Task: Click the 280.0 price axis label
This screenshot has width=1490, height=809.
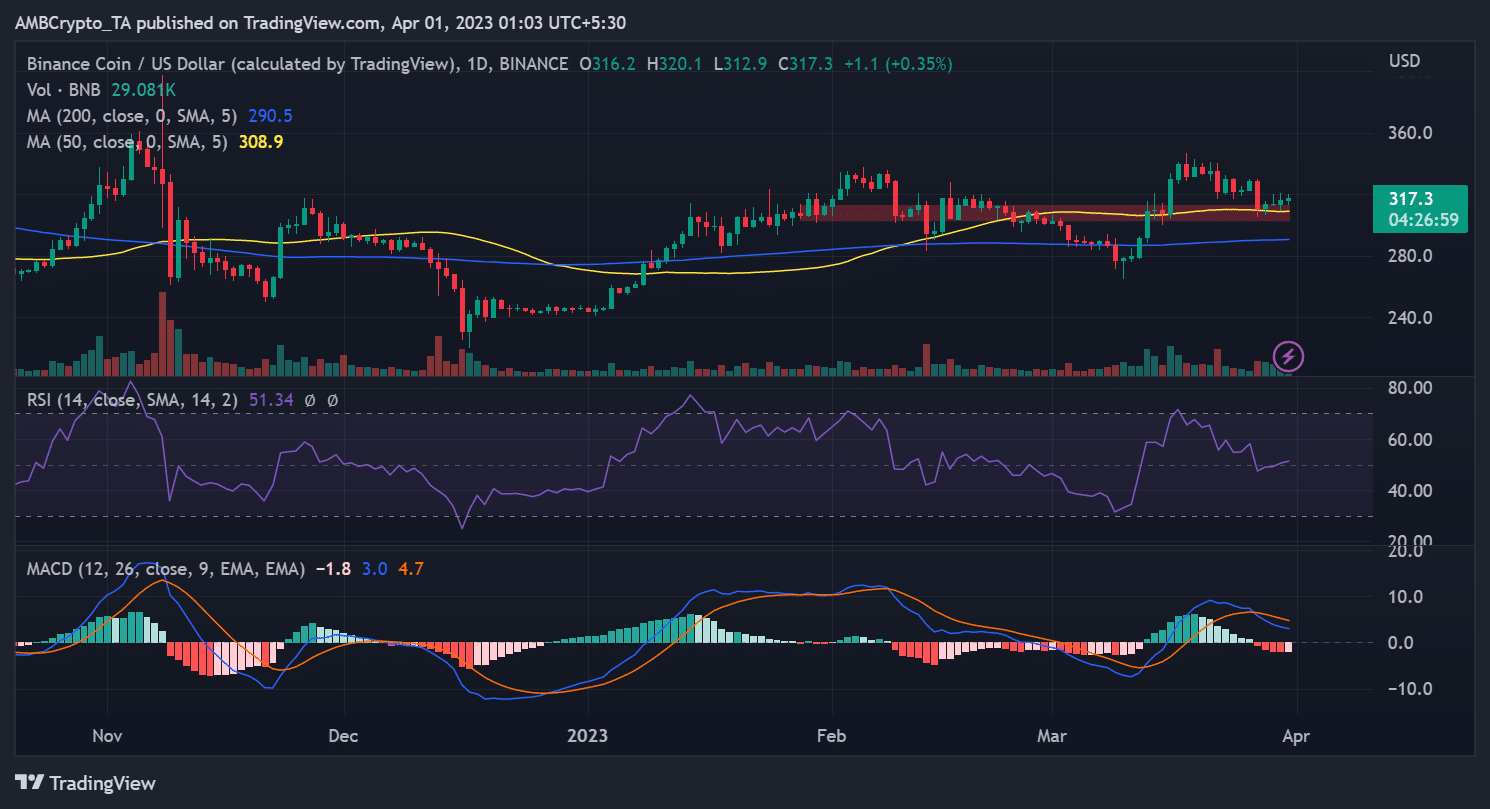Action: pyautogui.click(x=1409, y=256)
